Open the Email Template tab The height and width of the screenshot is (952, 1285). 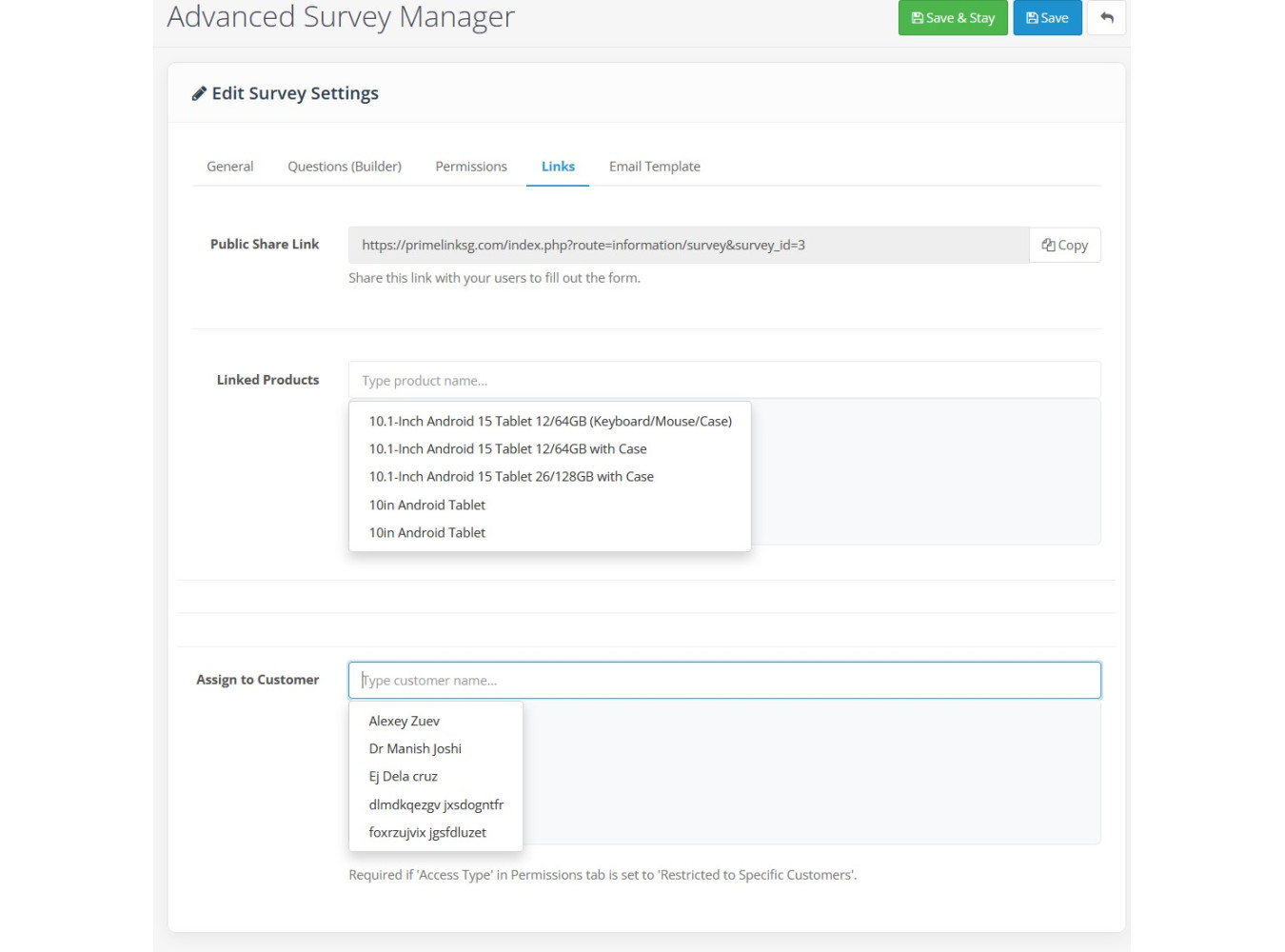tap(654, 167)
